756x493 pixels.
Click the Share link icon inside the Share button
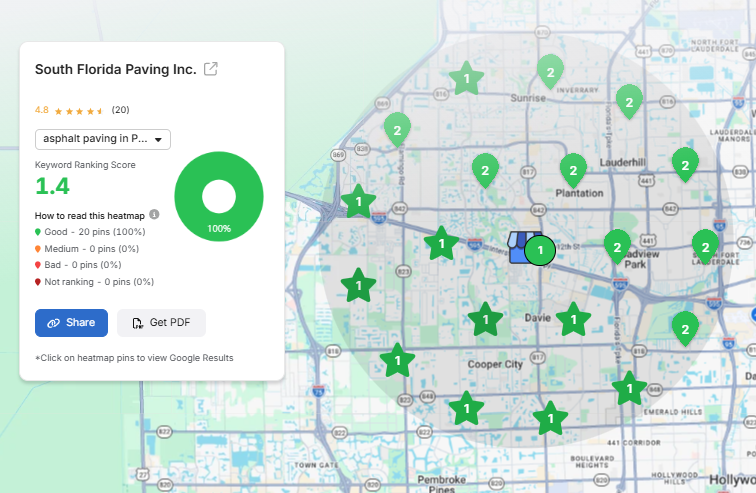point(53,323)
